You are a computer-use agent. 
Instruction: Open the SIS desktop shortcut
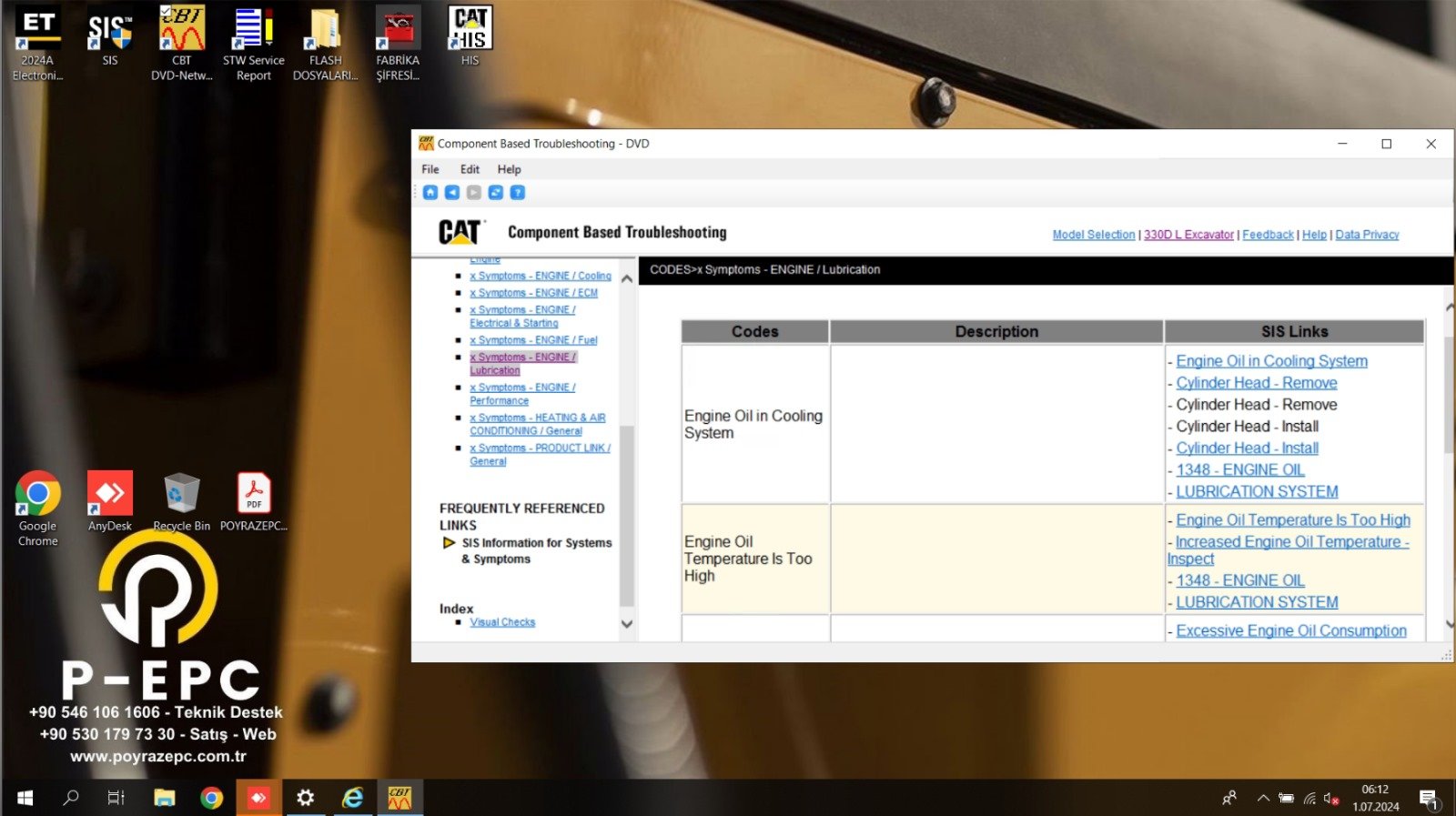(110, 38)
